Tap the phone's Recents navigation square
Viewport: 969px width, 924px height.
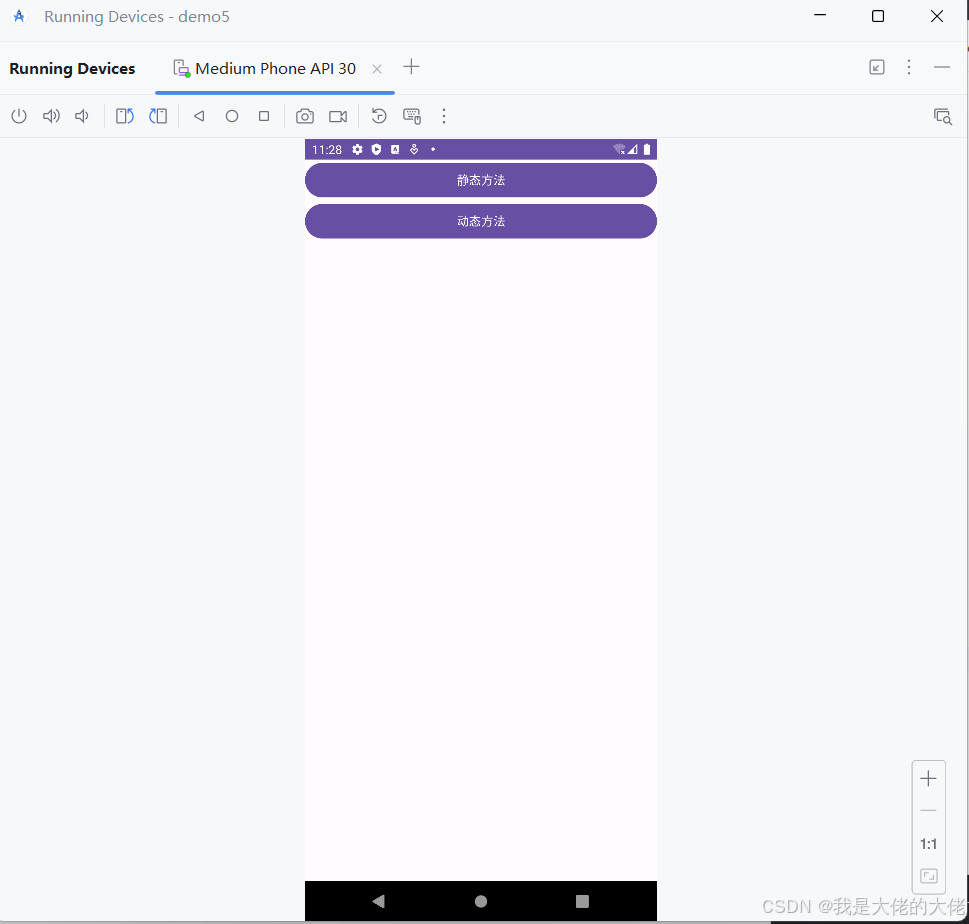(x=582, y=901)
